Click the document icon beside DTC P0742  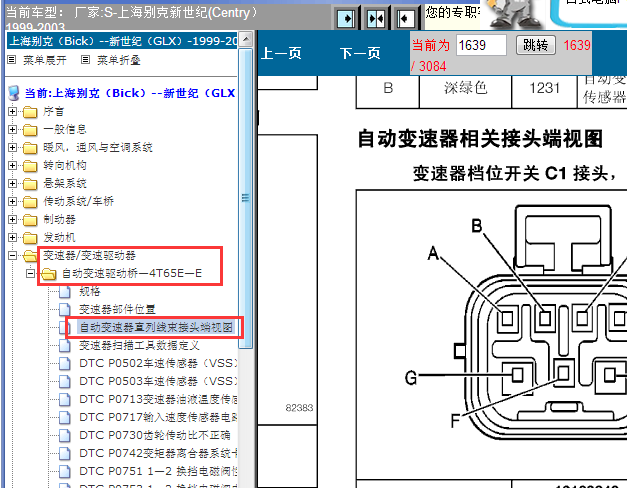point(65,453)
